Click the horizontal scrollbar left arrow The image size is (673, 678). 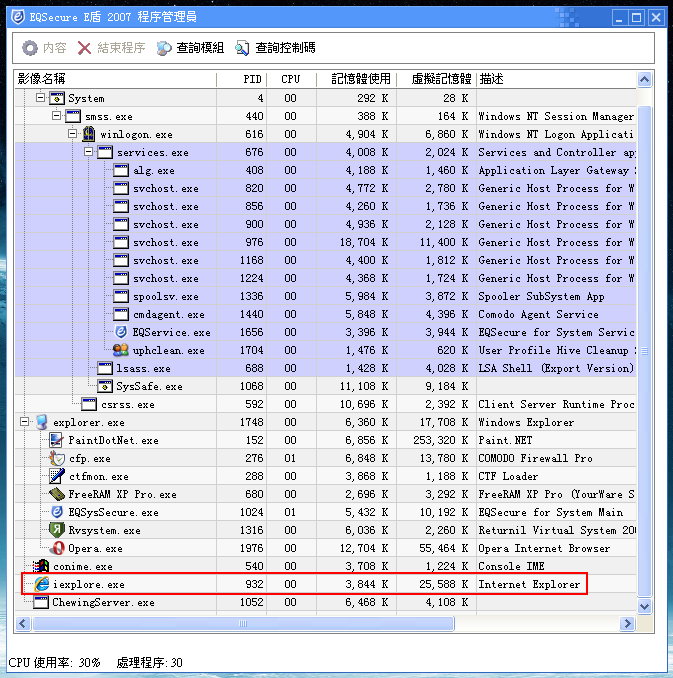(x=23, y=623)
